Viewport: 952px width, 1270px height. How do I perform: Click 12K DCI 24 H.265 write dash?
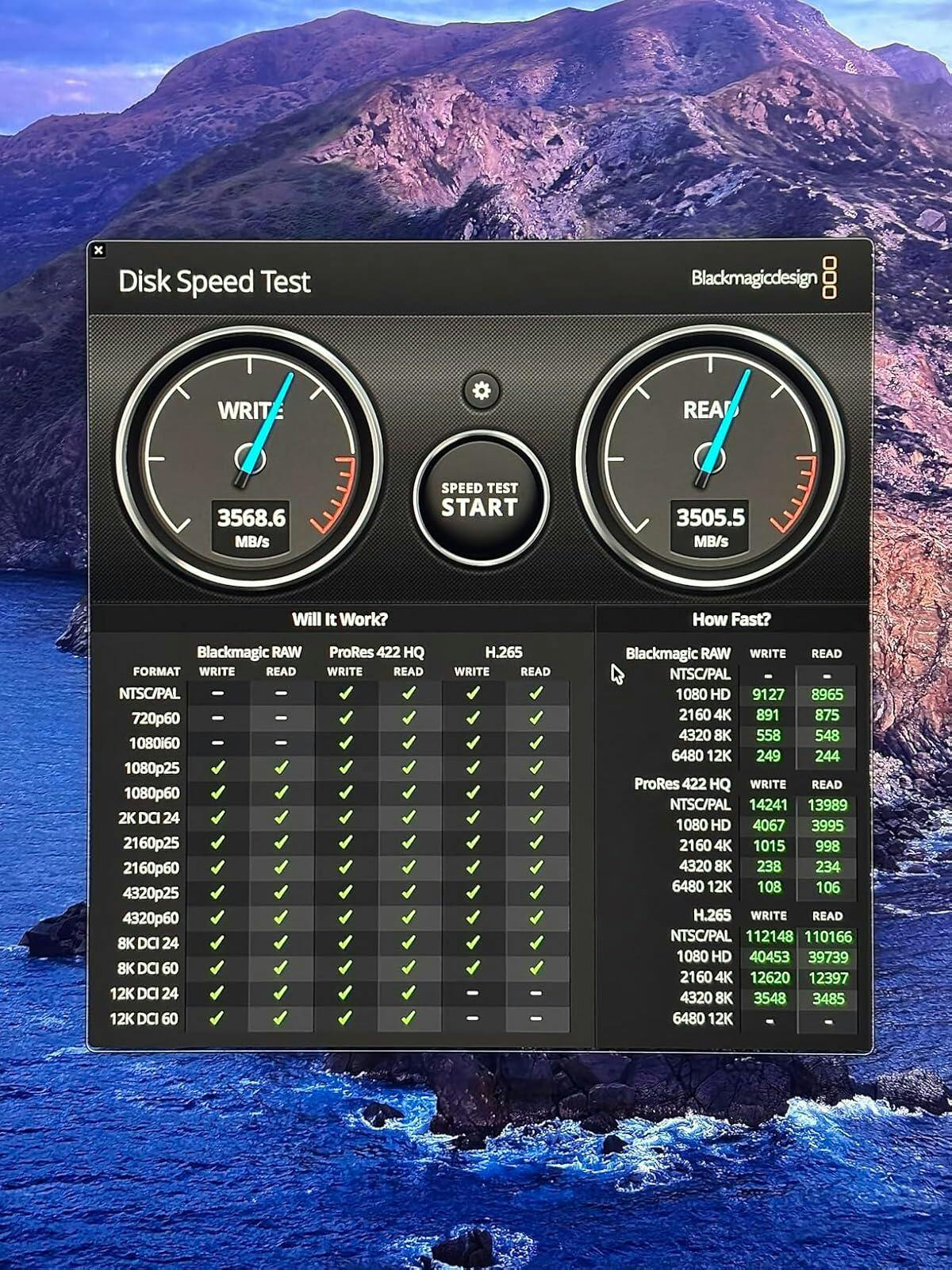[x=472, y=993]
